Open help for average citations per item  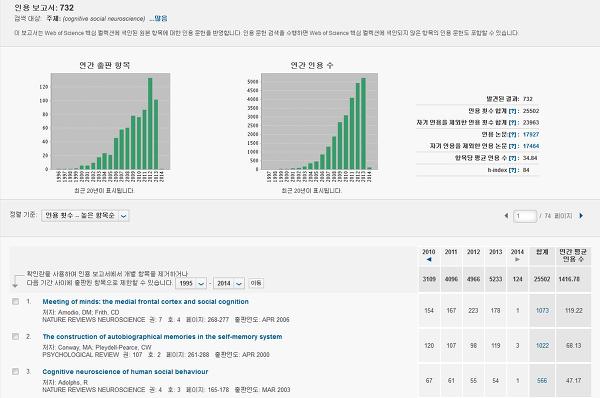click(512, 158)
